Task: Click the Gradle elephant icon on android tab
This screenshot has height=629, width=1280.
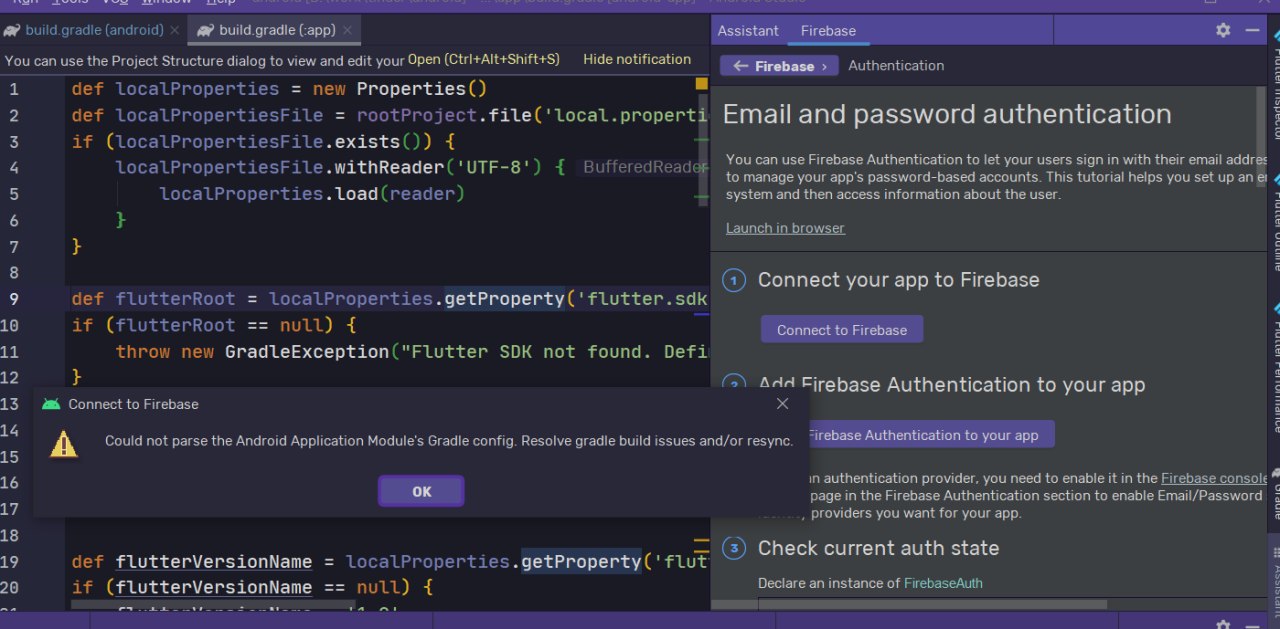Action: click(x=13, y=30)
